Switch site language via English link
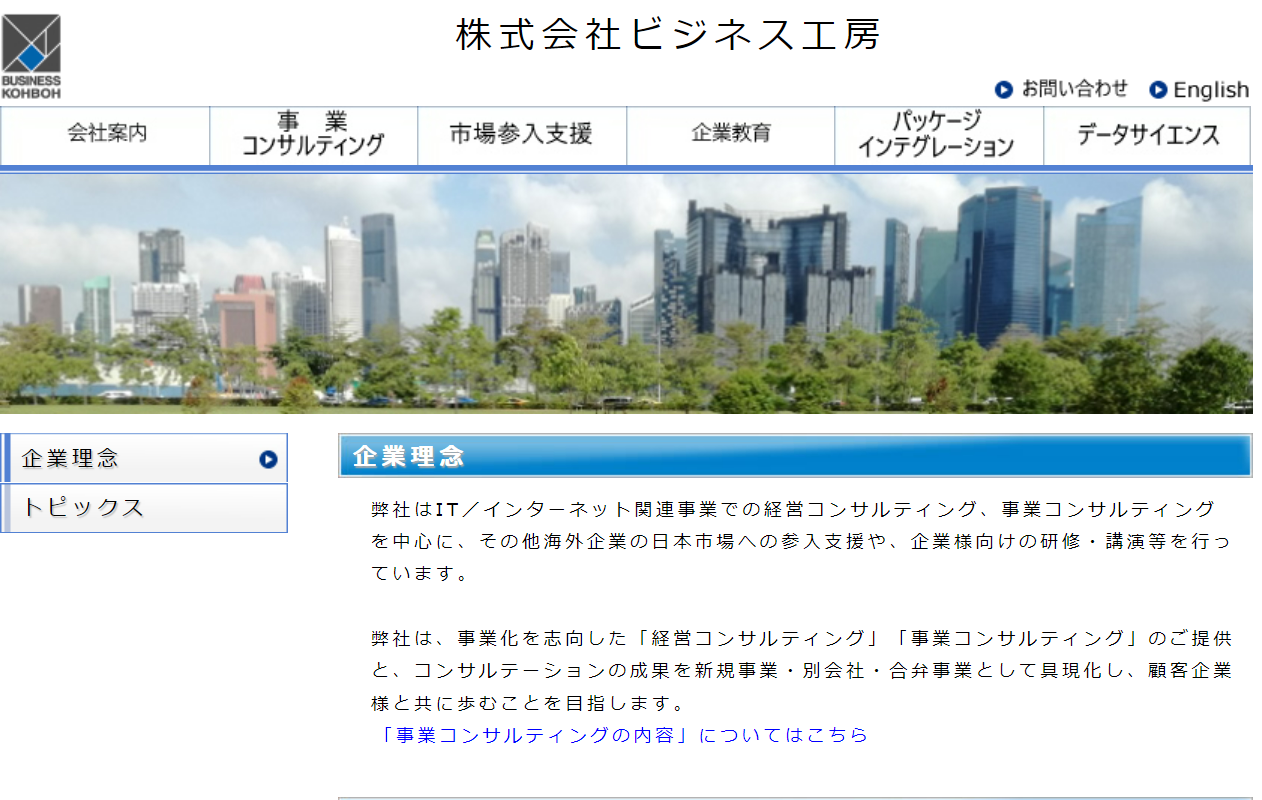The height and width of the screenshot is (800, 1262). coord(1211,90)
